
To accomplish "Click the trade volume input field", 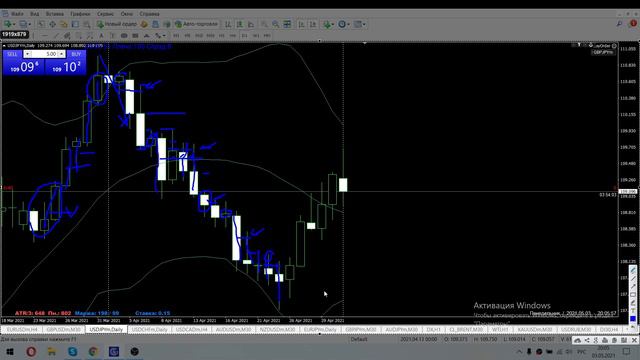I will tap(45, 54).
